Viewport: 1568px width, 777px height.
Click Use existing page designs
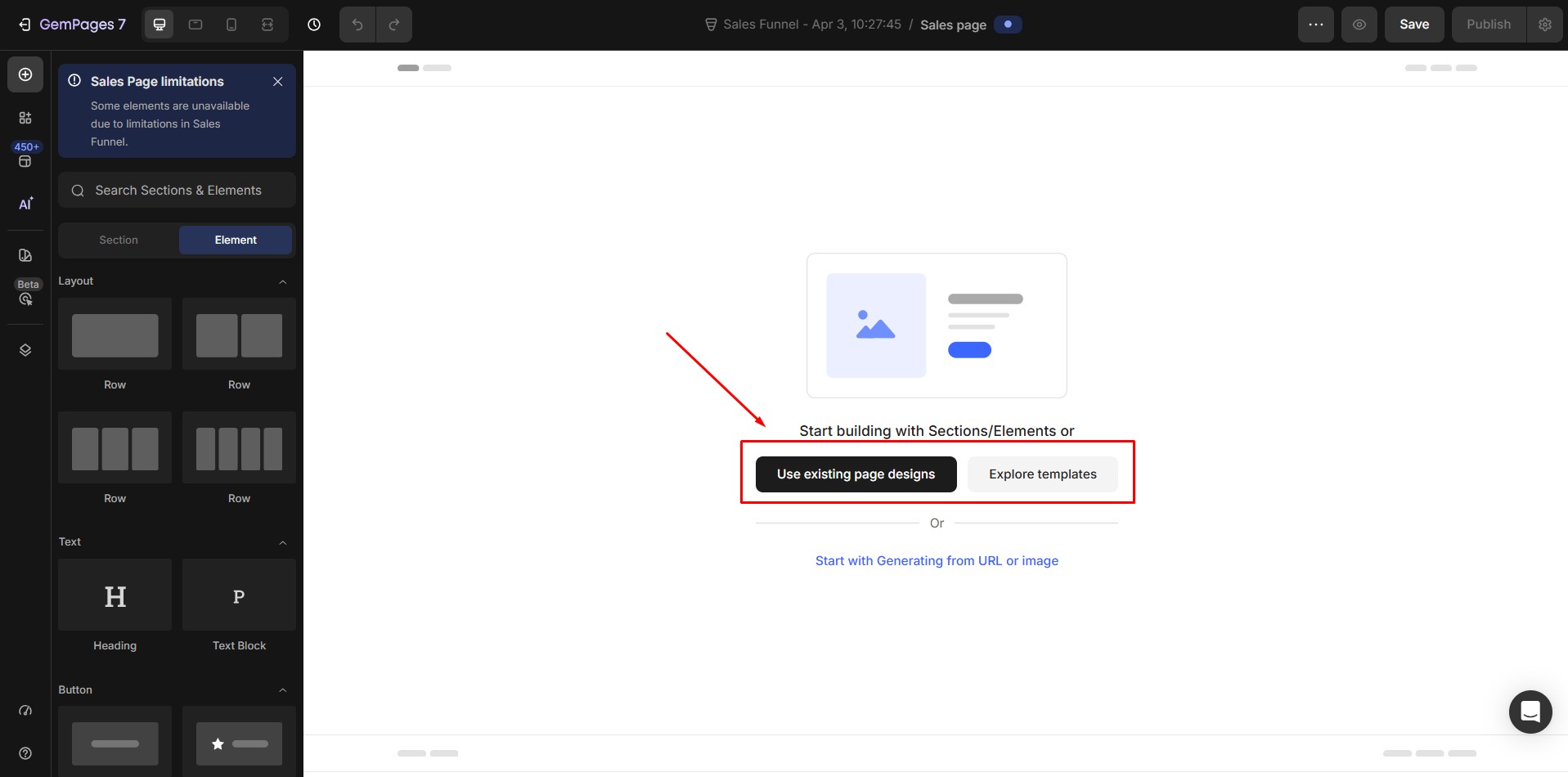click(856, 474)
